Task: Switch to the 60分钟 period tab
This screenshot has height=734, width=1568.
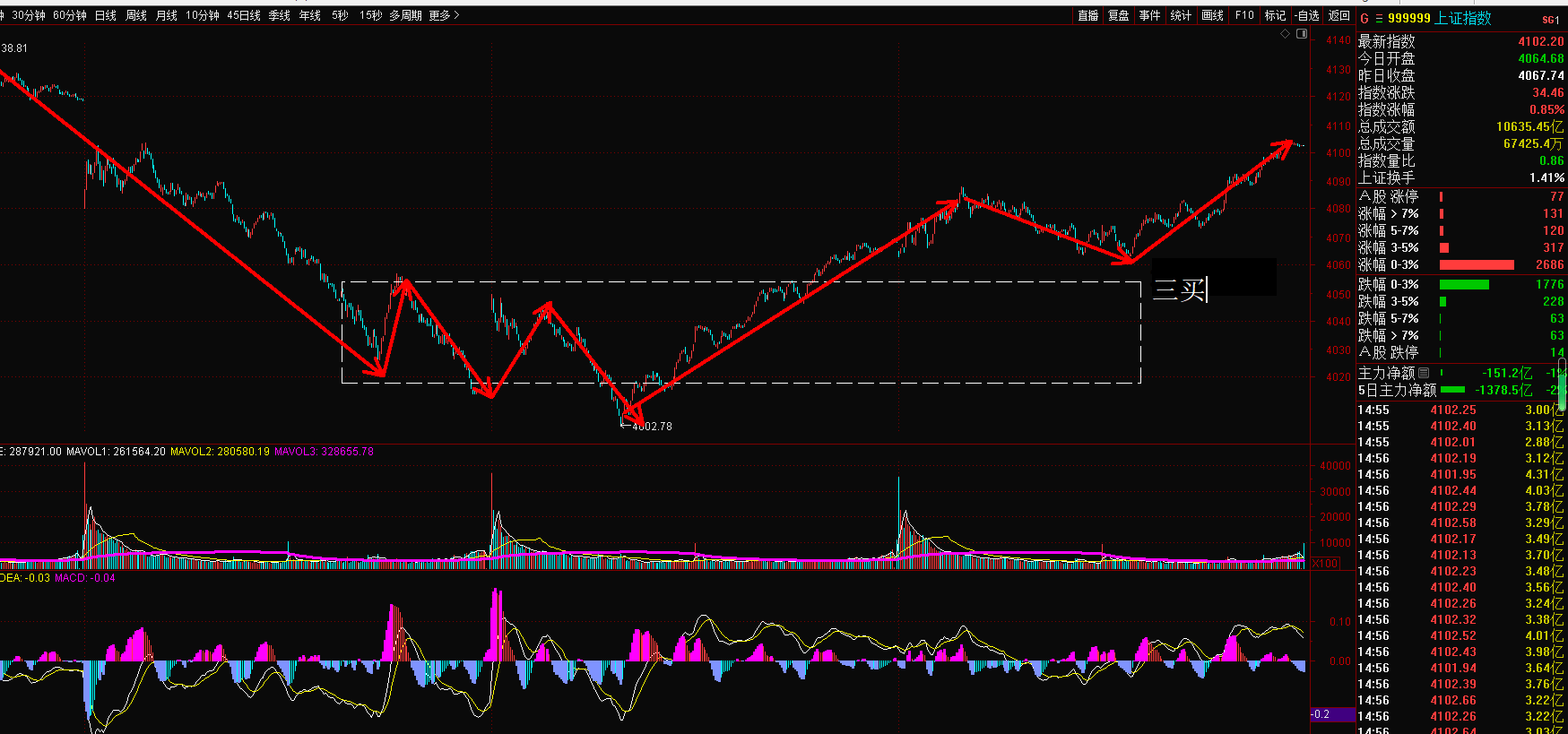Action: click(70, 15)
